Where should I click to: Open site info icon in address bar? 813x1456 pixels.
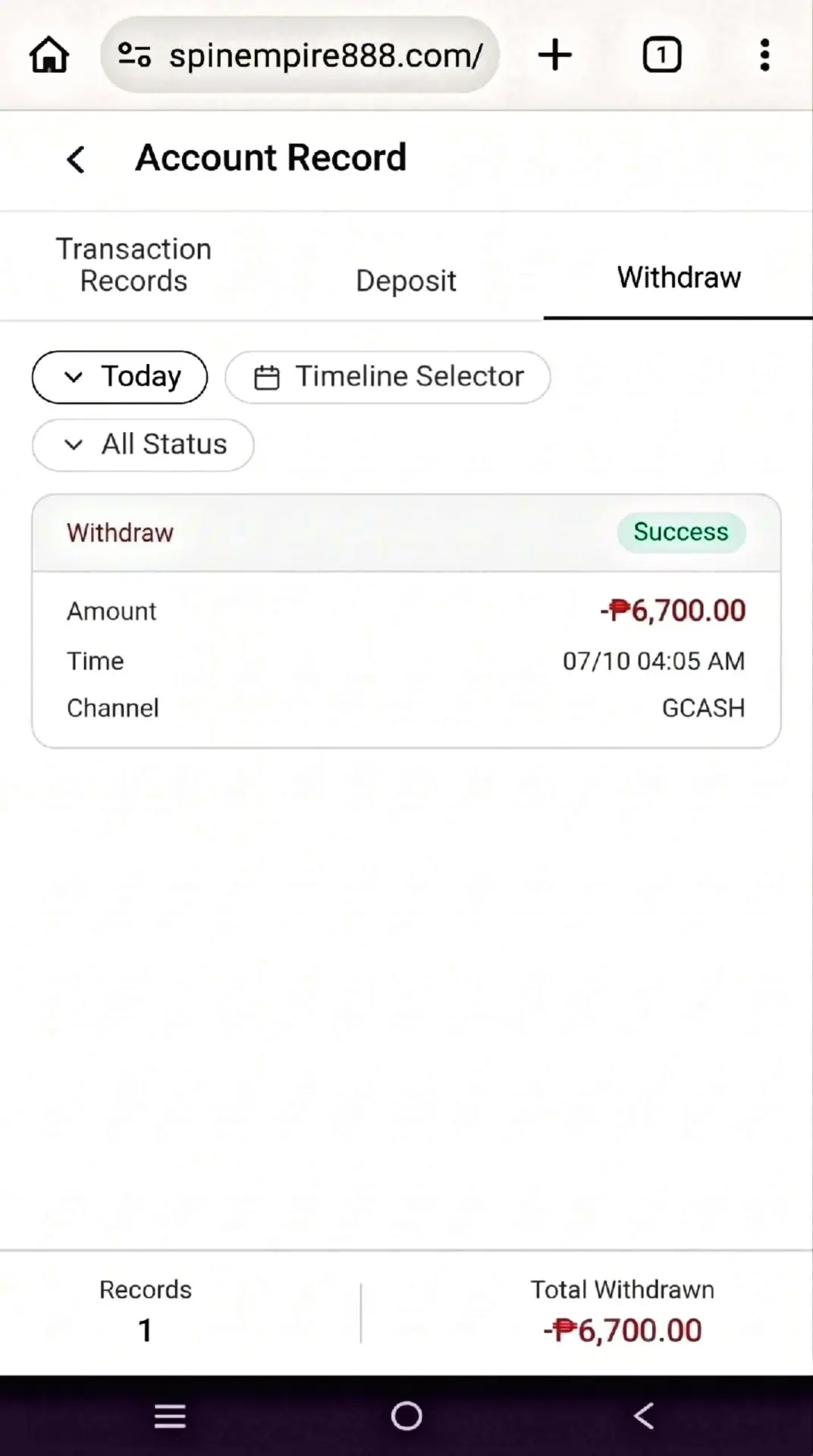point(135,55)
